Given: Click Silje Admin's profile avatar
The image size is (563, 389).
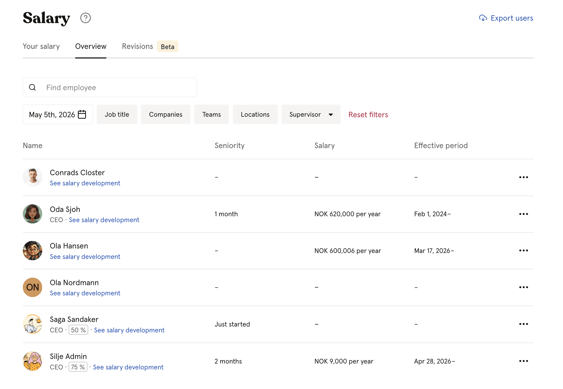Looking at the screenshot, I should click(x=33, y=361).
